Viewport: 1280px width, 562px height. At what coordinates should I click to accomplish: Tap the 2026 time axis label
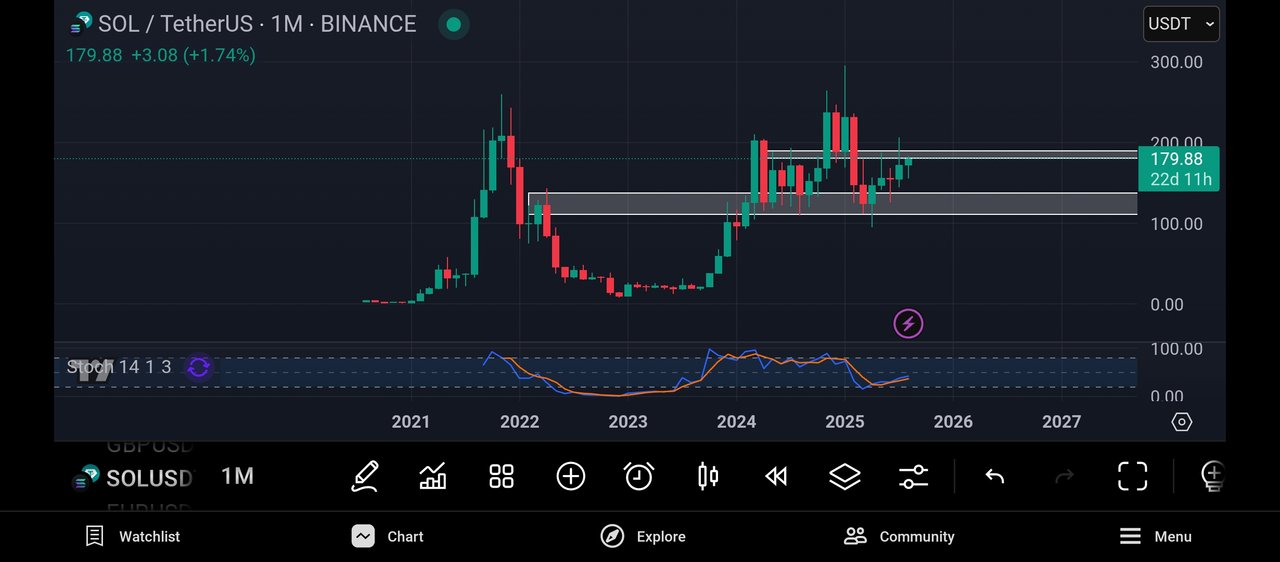(x=953, y=422)
